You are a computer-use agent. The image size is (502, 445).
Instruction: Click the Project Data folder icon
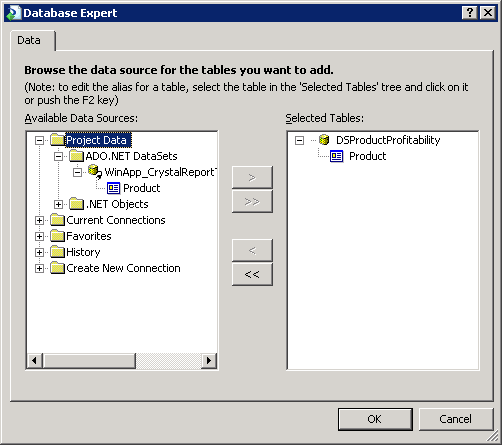pos(57,140)
